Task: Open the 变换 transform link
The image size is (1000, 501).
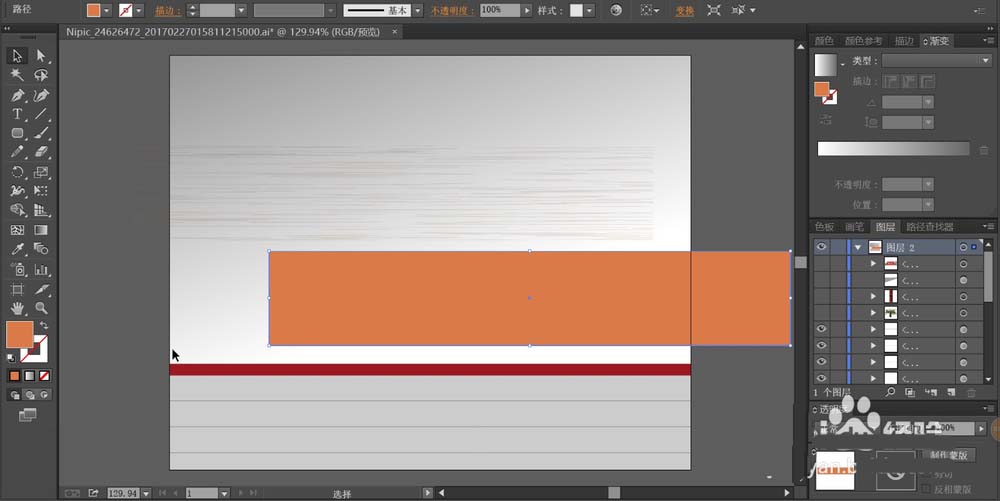Action: [x=685, y=11]
